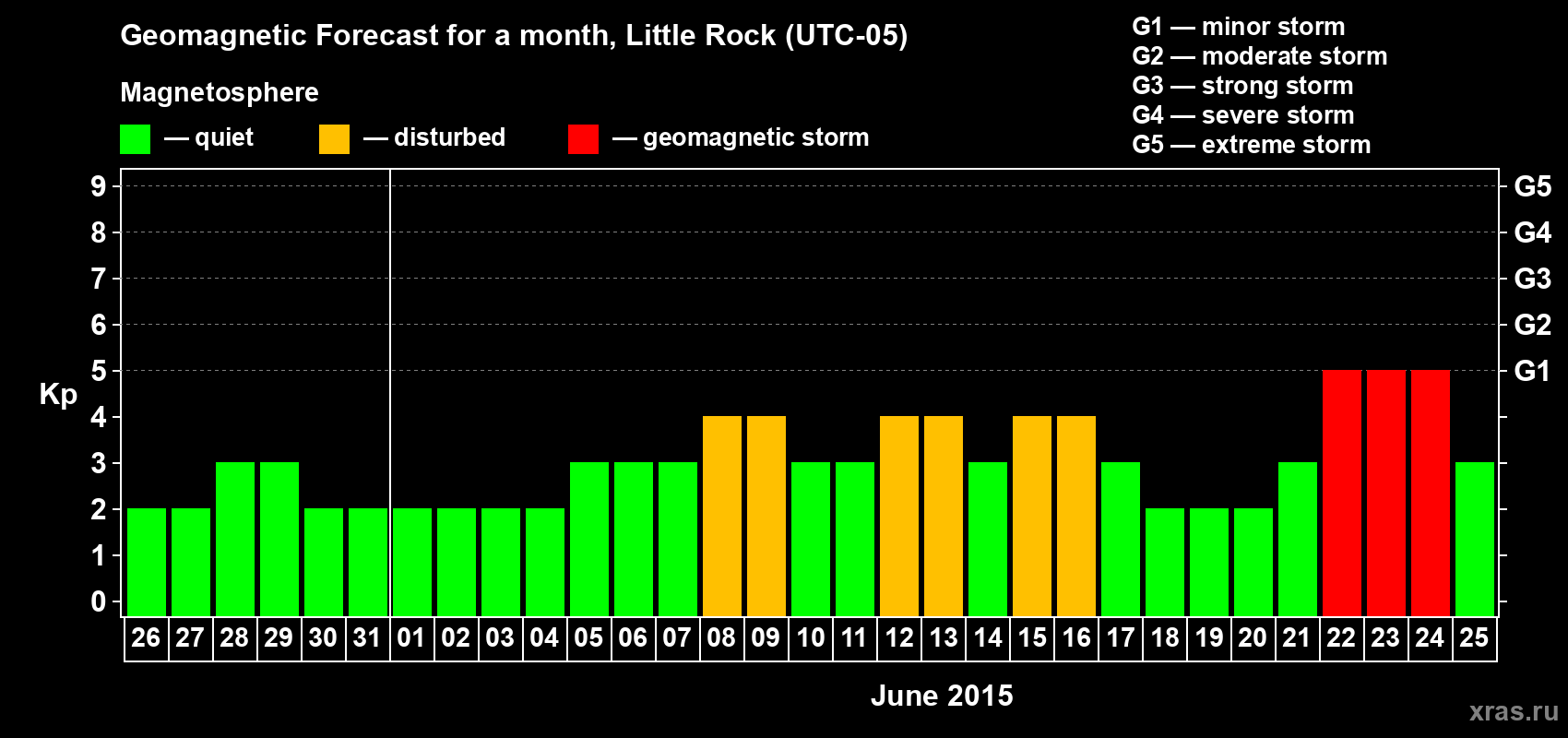Viewport: 1568px width, 738px height.
Task: Click the Magnetosphere heading
Action: 220,93
